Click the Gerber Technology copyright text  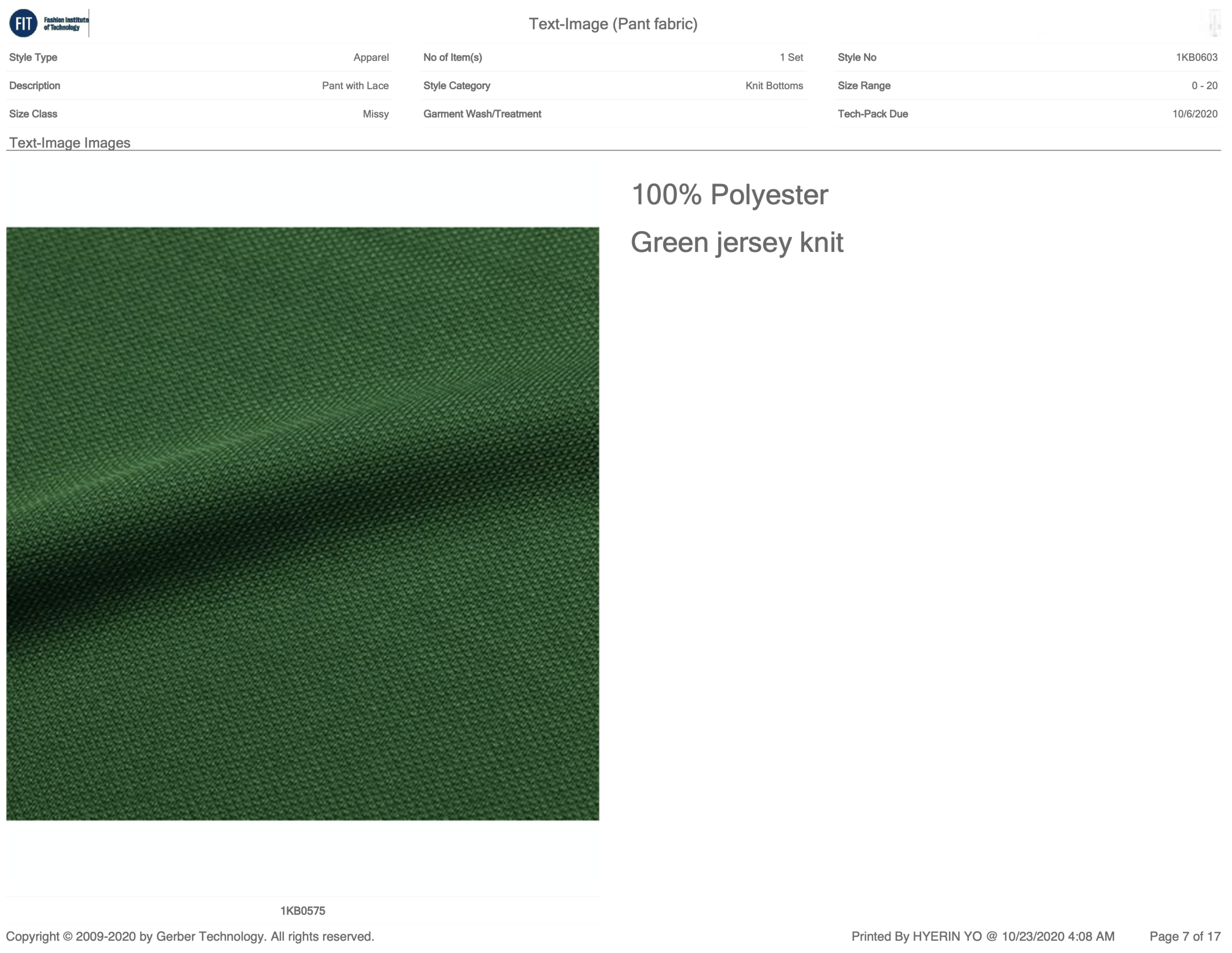coord(190,936)
